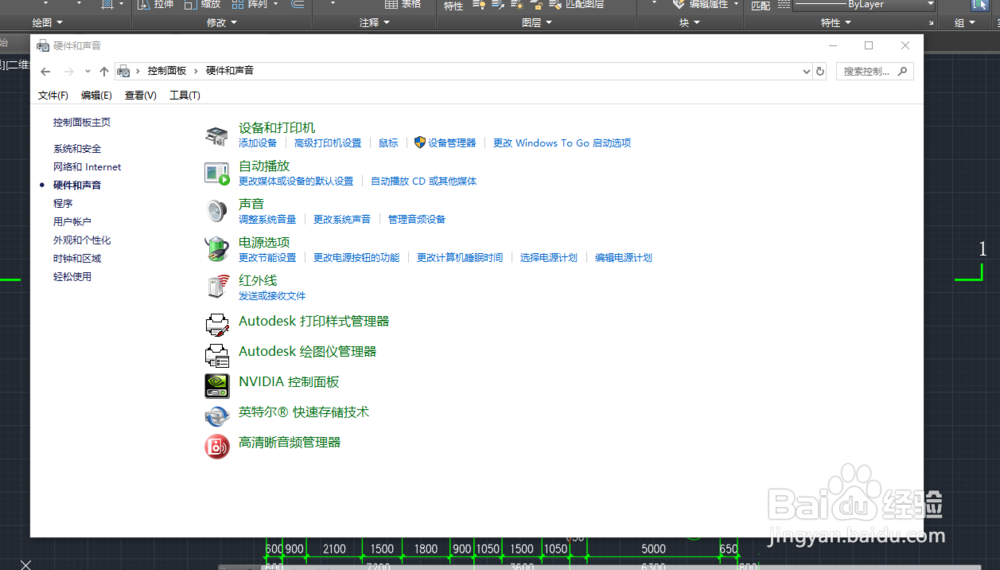Click the NVIDIA 控制面板 icon
1000x570 pixels.
click(217, 386)
